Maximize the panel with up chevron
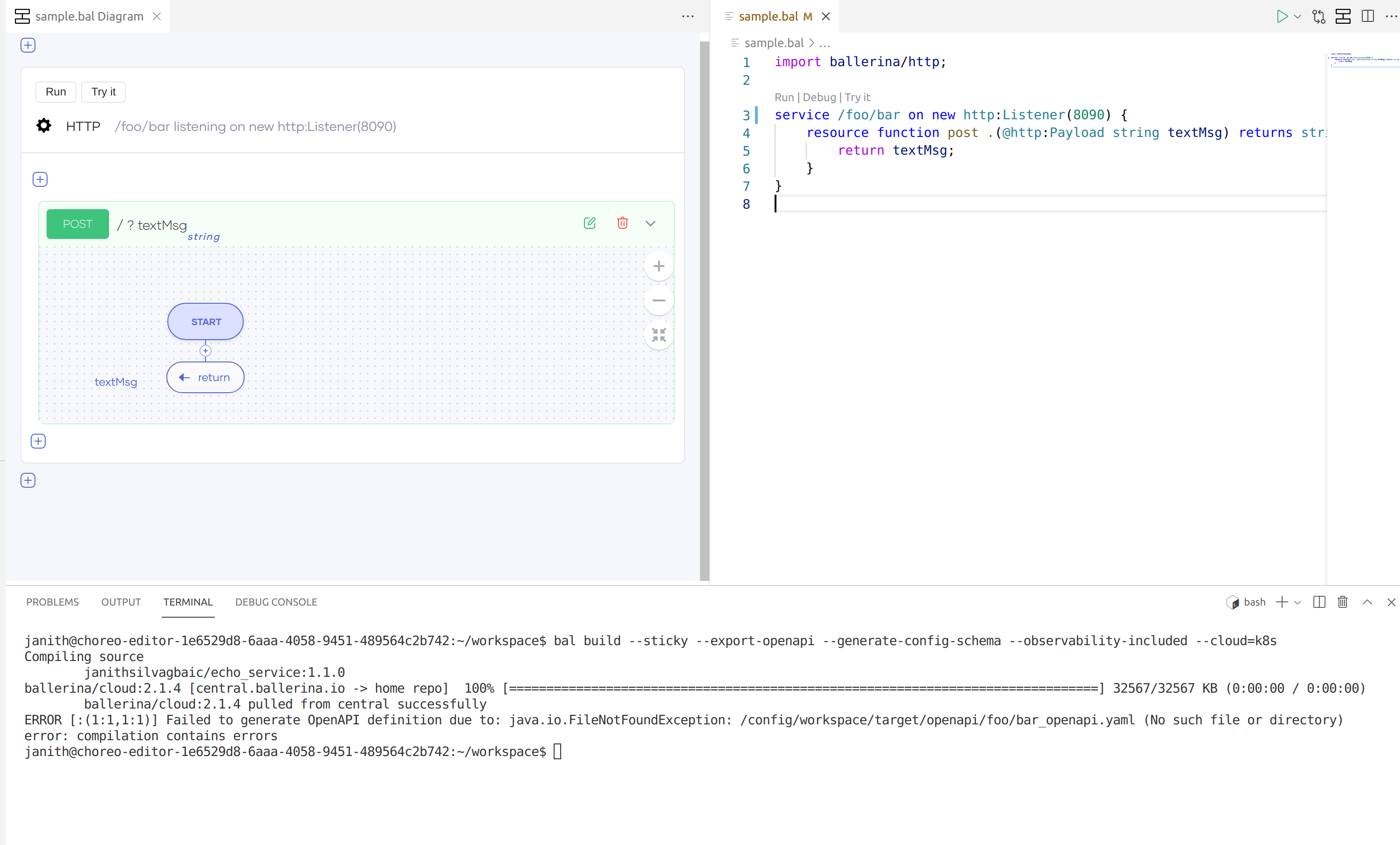Image resolution: width=1400 pixels, height=845 pixels. click(x=1368, y=602)
